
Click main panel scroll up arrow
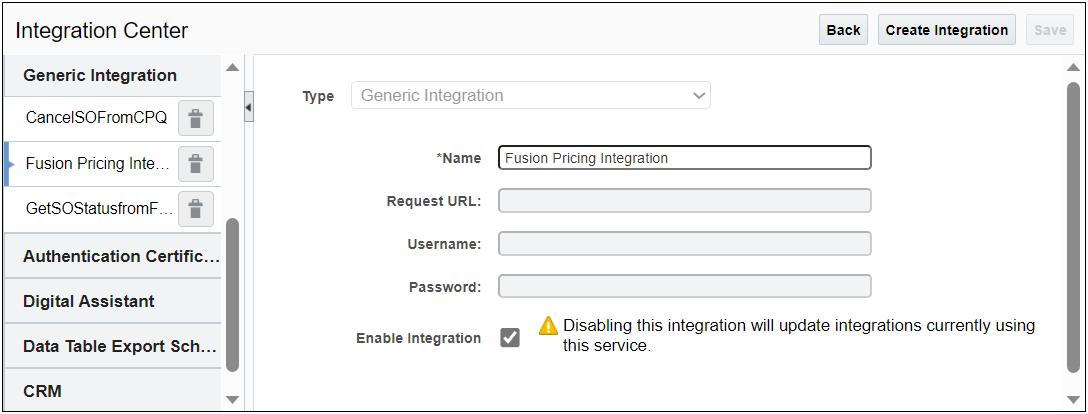point(1074,68)
